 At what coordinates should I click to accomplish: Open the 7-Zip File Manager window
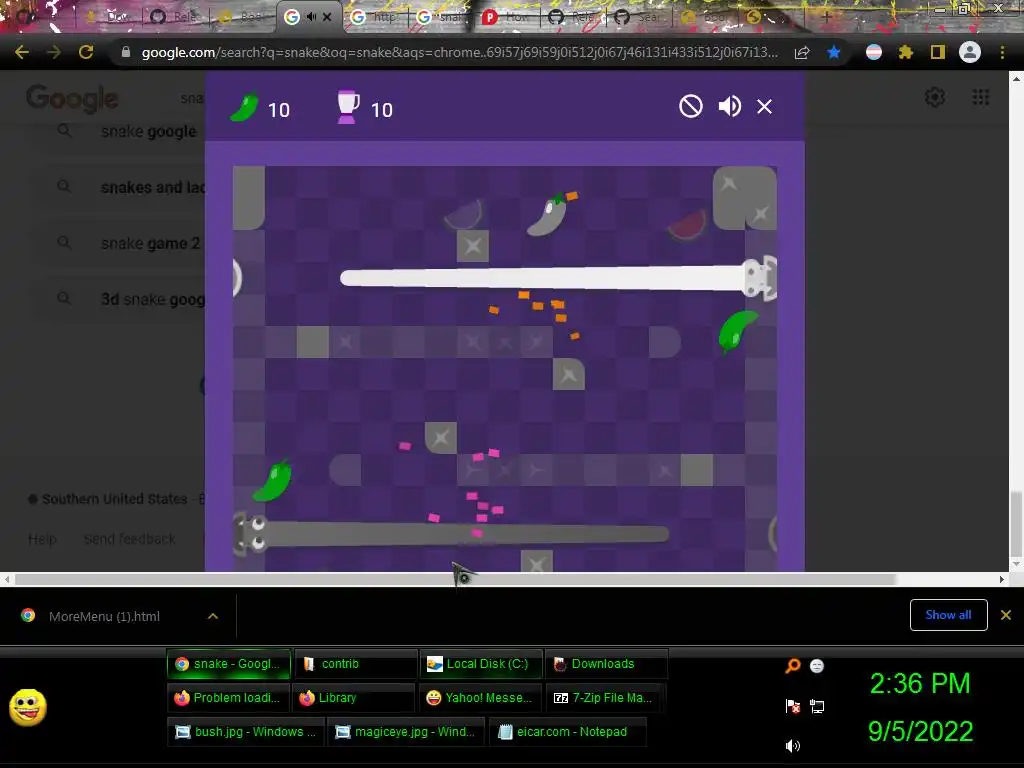(605, 697)
